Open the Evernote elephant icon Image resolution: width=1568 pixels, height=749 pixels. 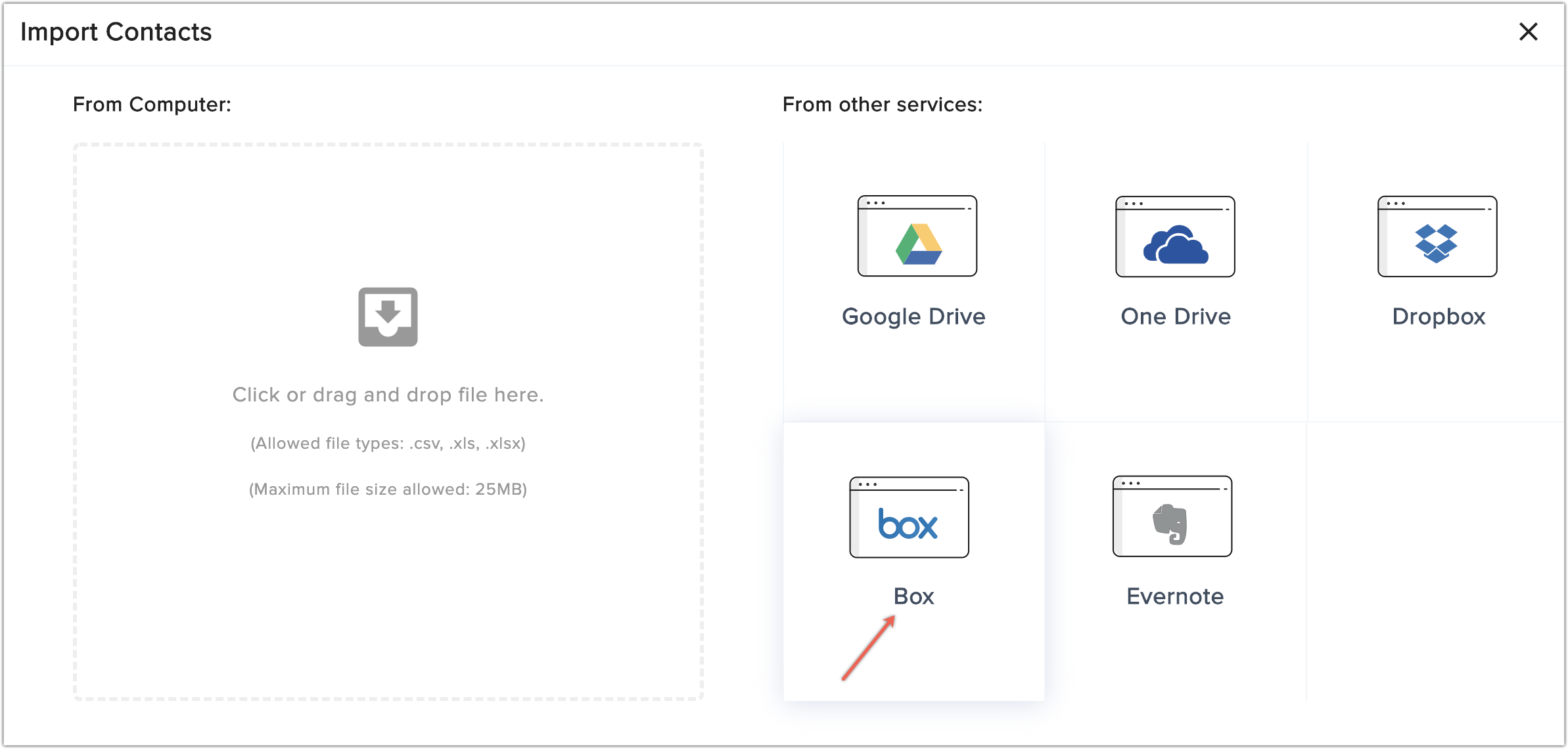pos(1172,516)
